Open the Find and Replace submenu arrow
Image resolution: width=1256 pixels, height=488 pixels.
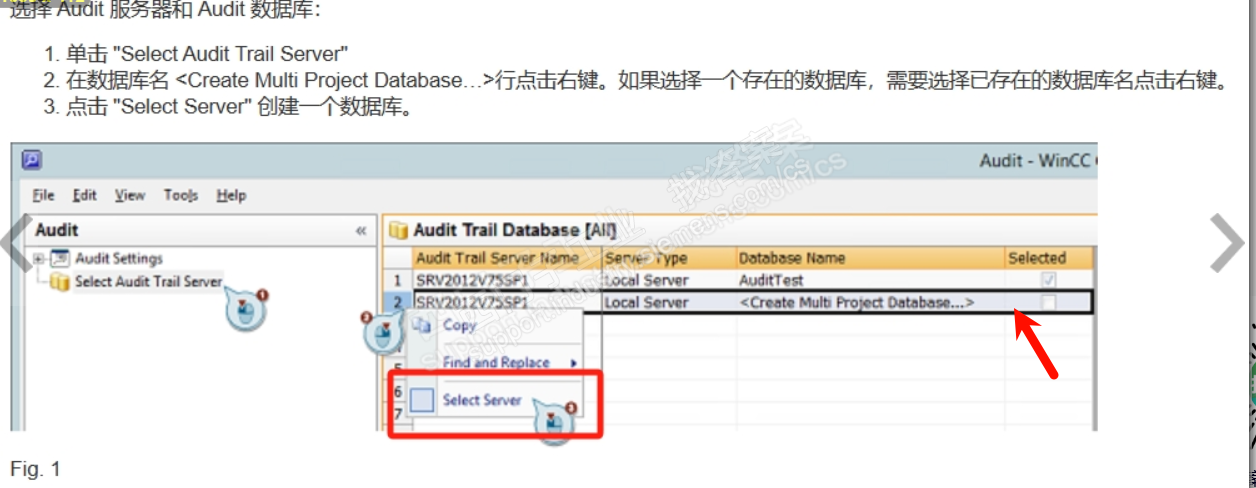point(574,363)
